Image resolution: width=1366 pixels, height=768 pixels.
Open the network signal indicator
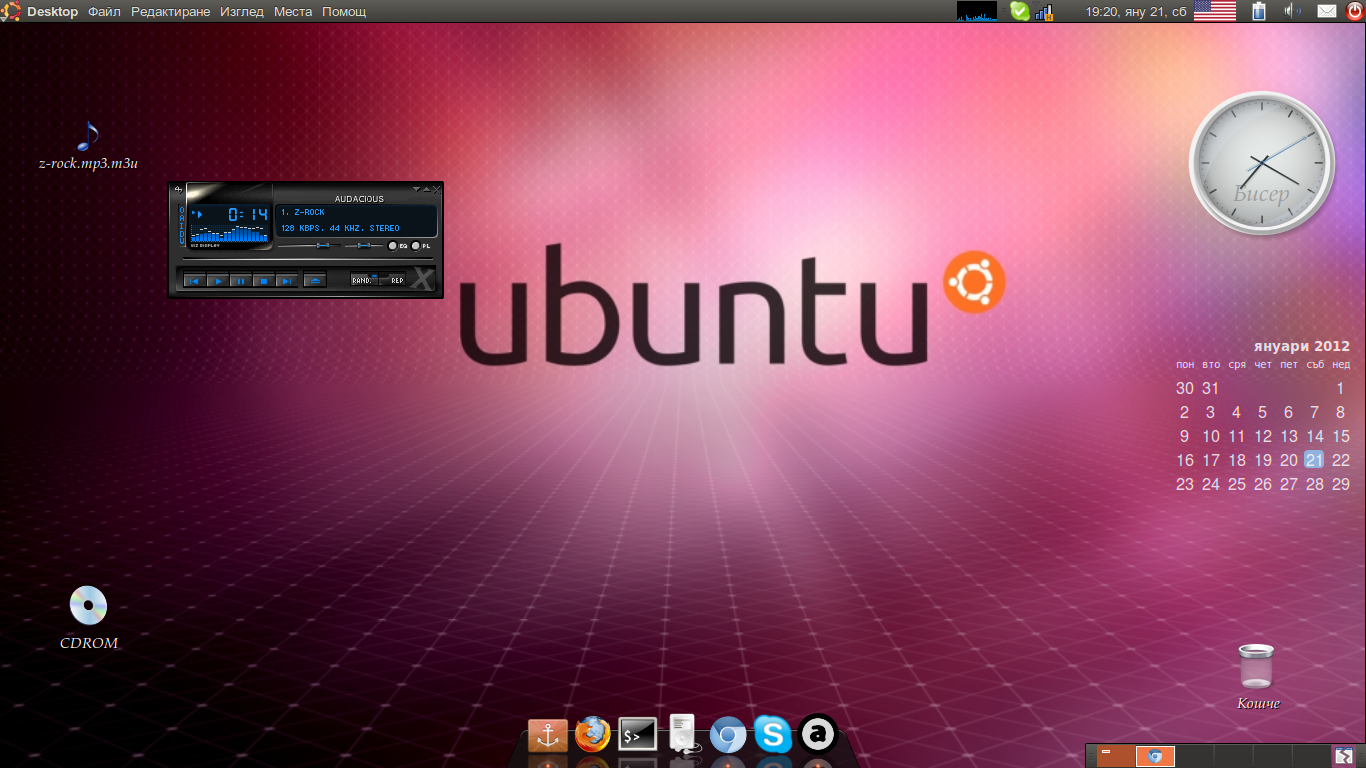pos(1045,12)
